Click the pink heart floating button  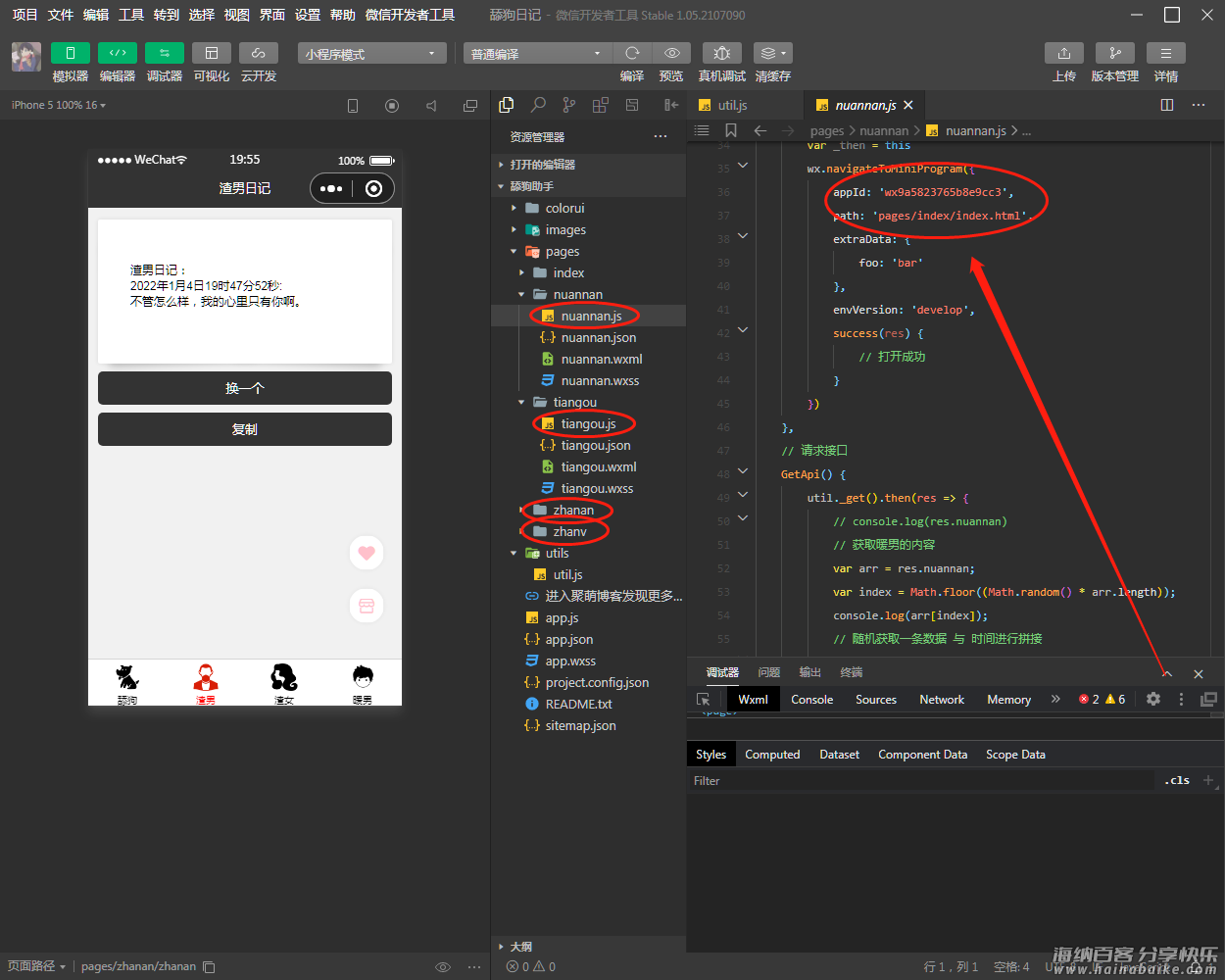(x=367, y=553)
